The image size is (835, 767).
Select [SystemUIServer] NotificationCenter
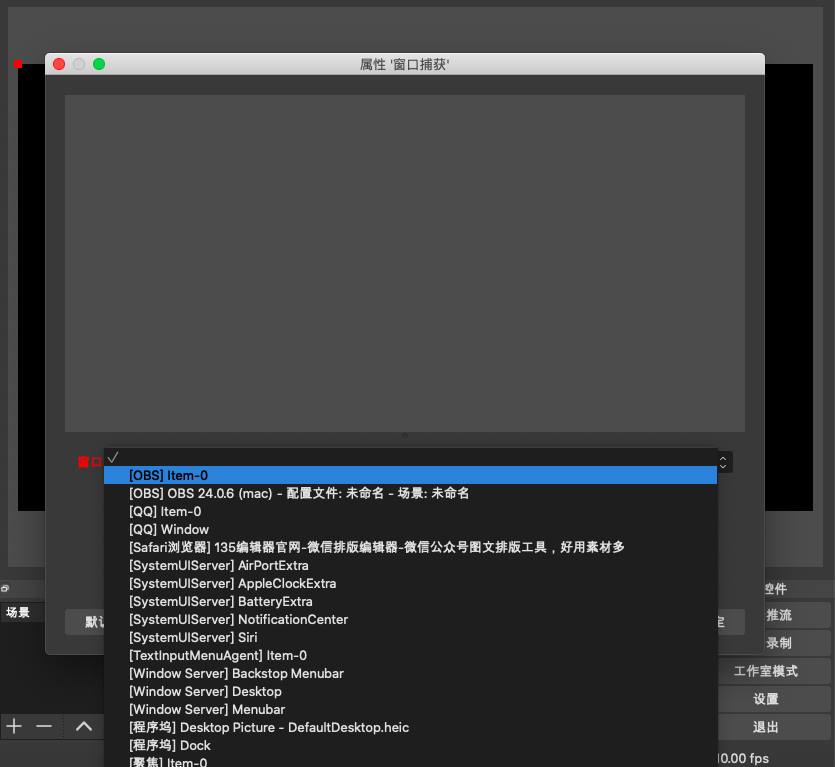tap(410, 619)
